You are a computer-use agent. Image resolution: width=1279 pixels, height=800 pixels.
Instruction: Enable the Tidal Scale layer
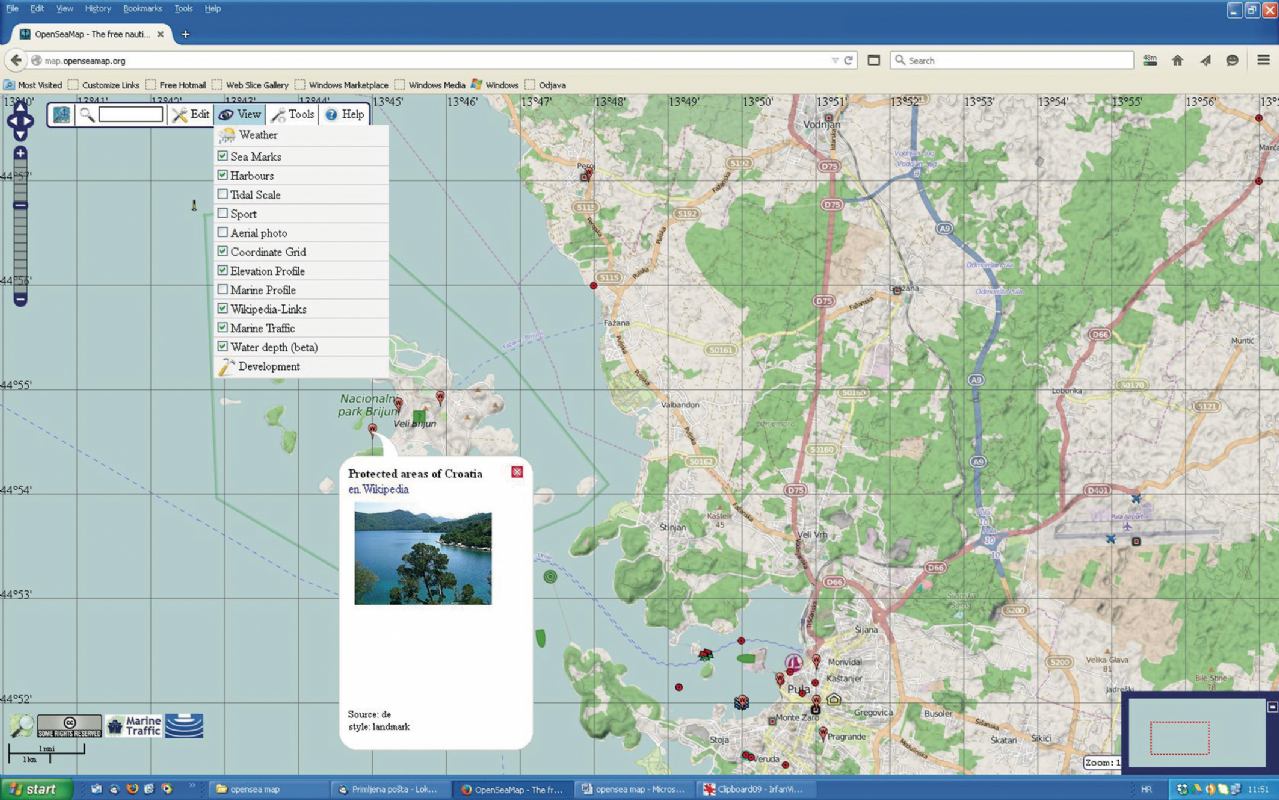223,194
